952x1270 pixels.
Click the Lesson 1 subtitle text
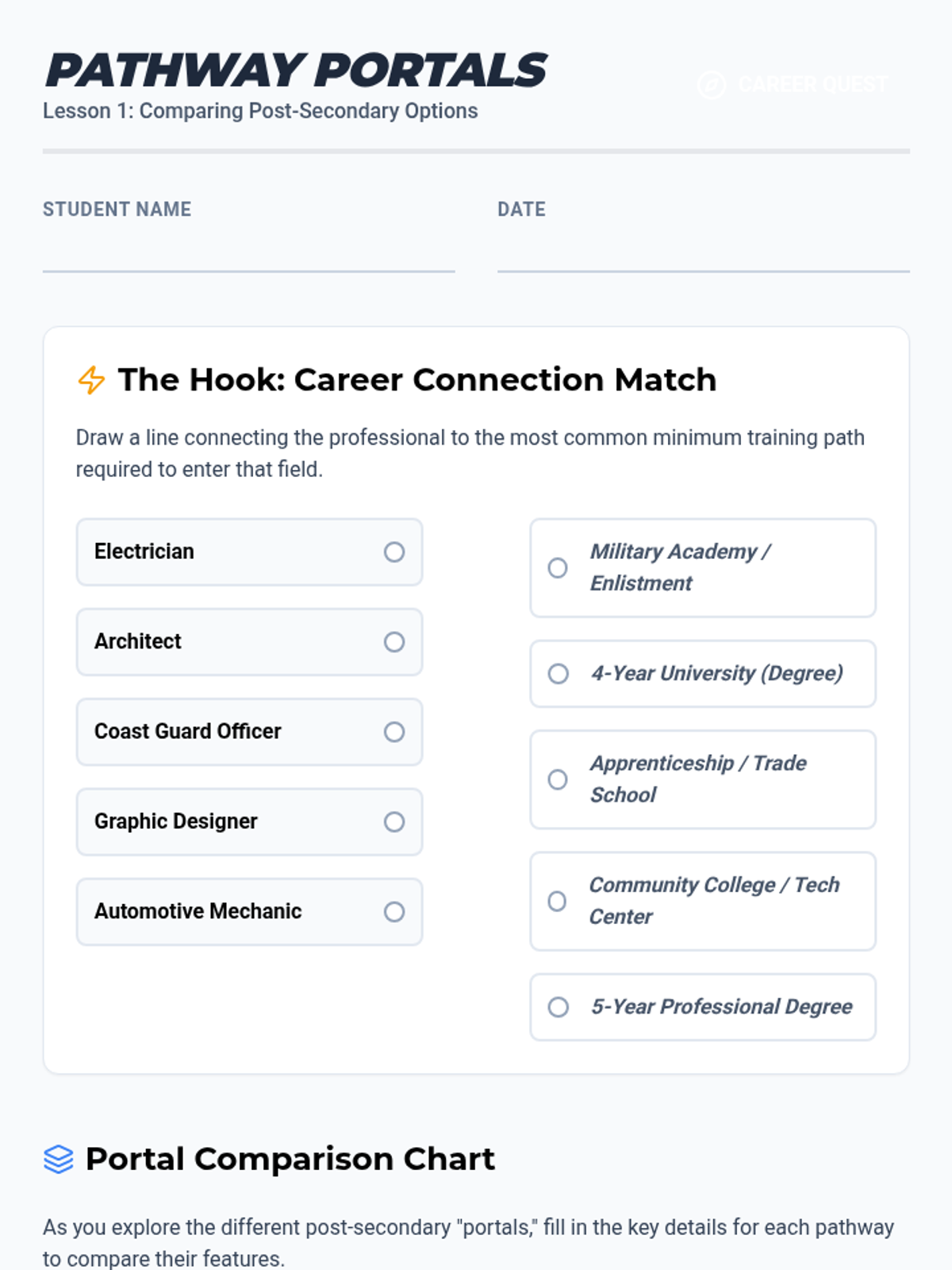(260, 111)
